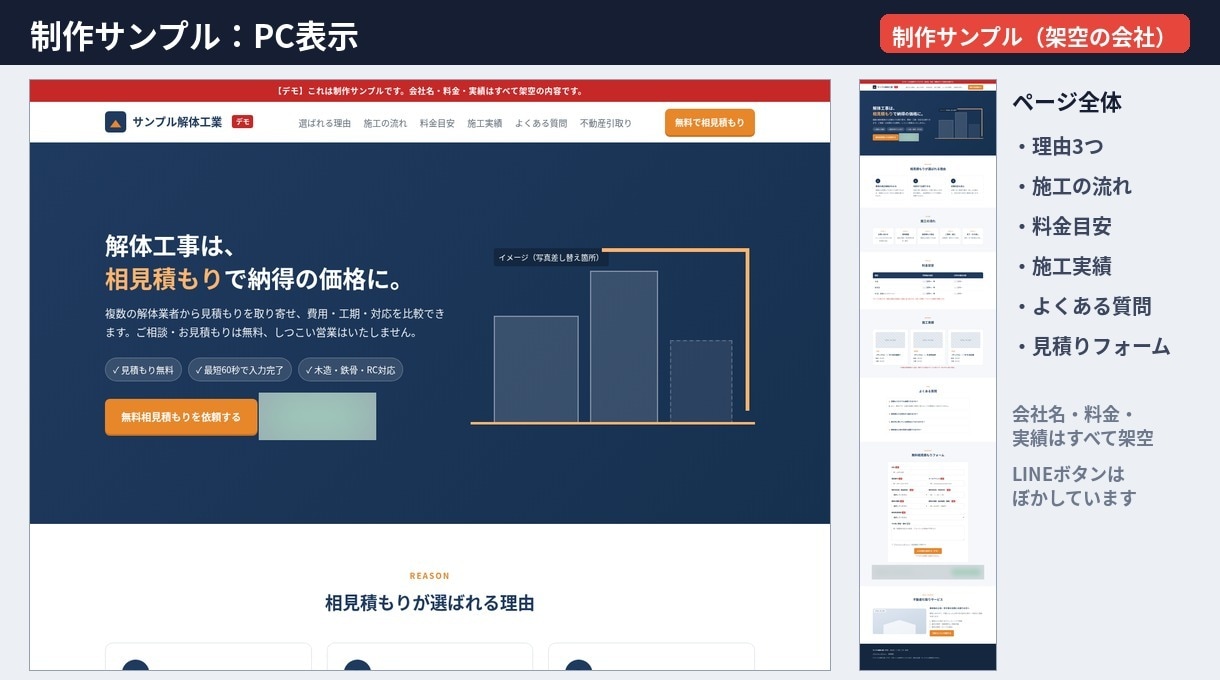The width and height of the screenshot is (1220, 680).
Task: Click the 見積もり無料 tag
Action: point(143,370)
